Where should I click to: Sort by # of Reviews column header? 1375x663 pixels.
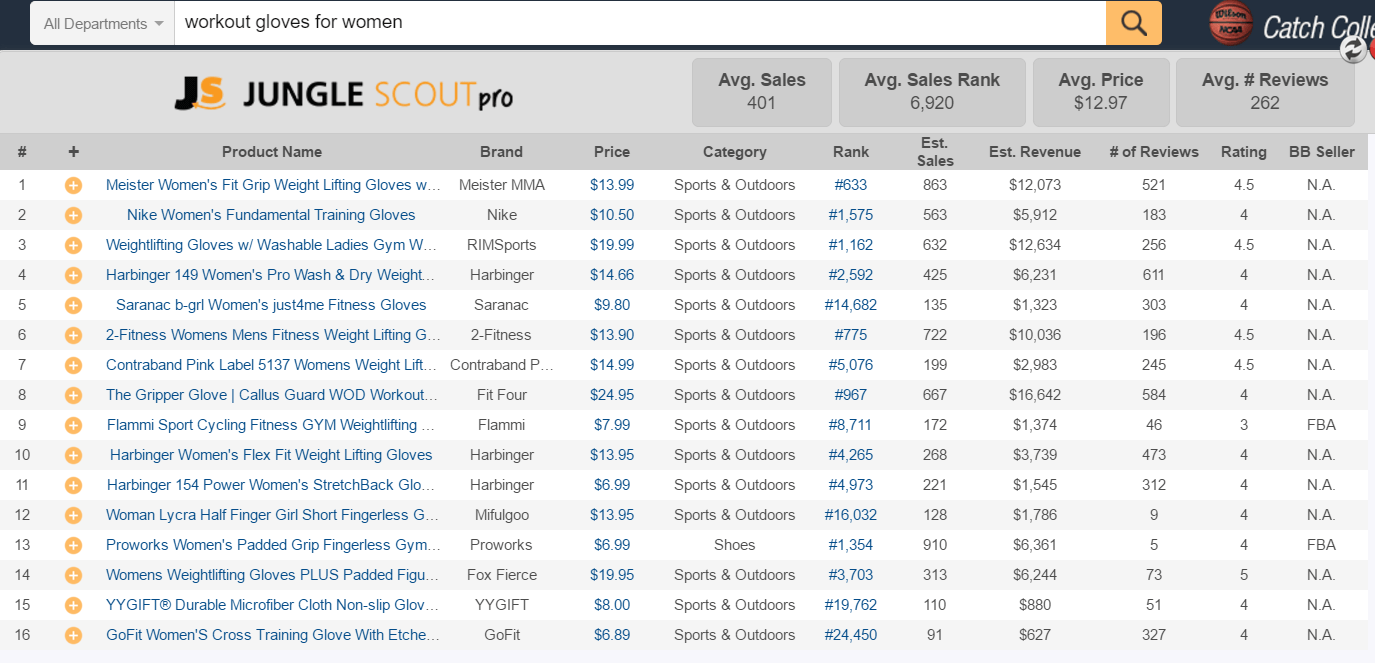click(1153, 152)
